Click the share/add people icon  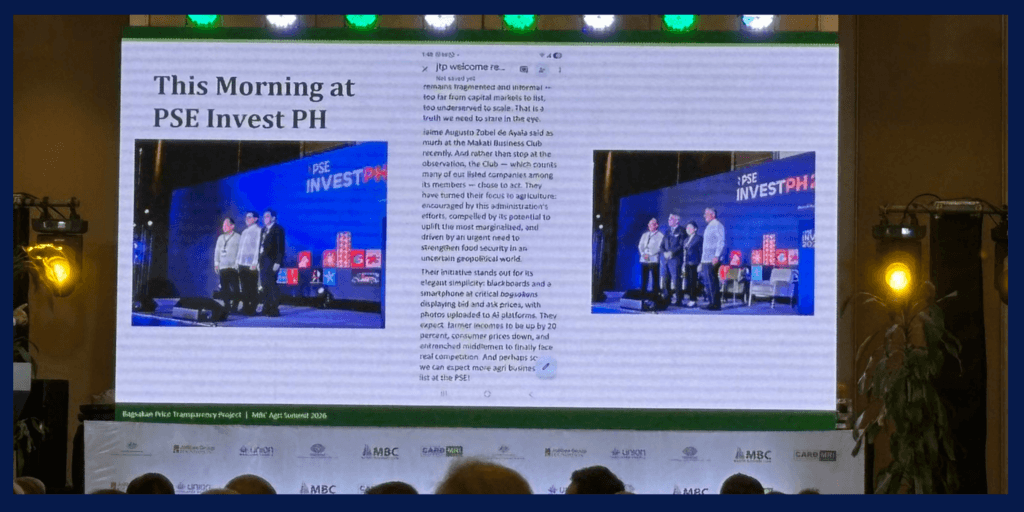[541, 70]
